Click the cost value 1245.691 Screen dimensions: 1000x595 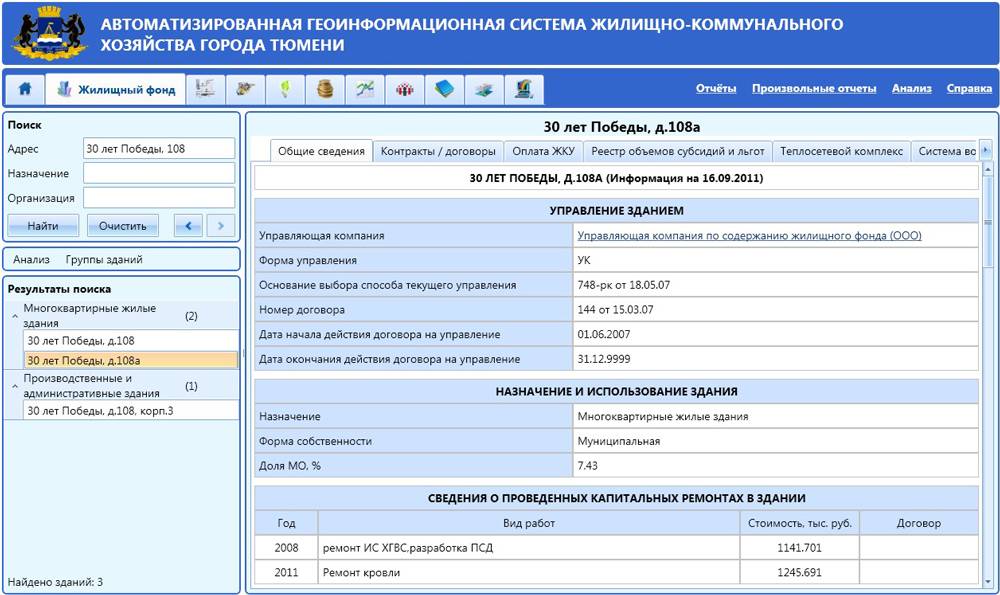click(x=800, y=572)
